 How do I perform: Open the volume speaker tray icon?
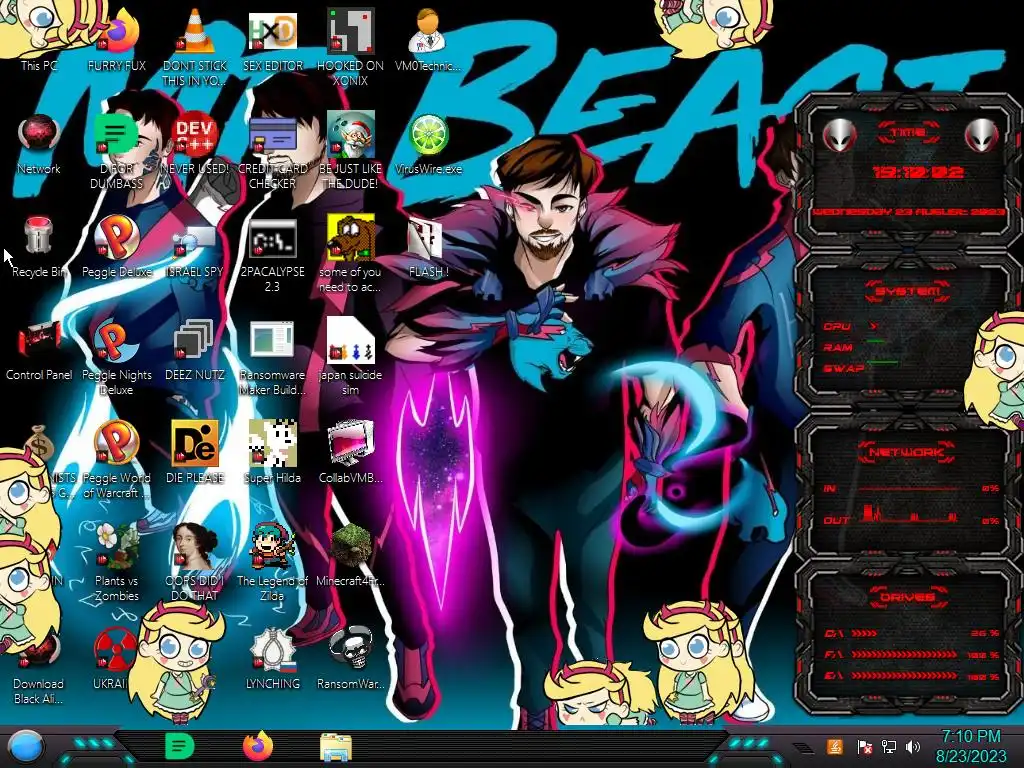tap(913, 746)
